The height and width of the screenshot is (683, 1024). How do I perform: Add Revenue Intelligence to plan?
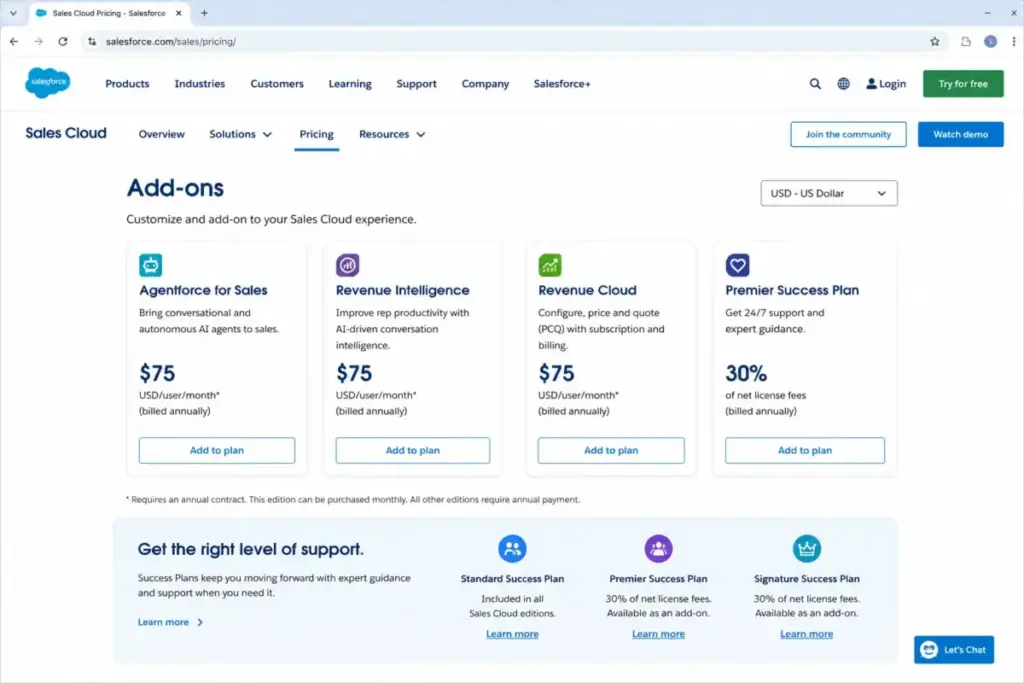coord(413,451)
